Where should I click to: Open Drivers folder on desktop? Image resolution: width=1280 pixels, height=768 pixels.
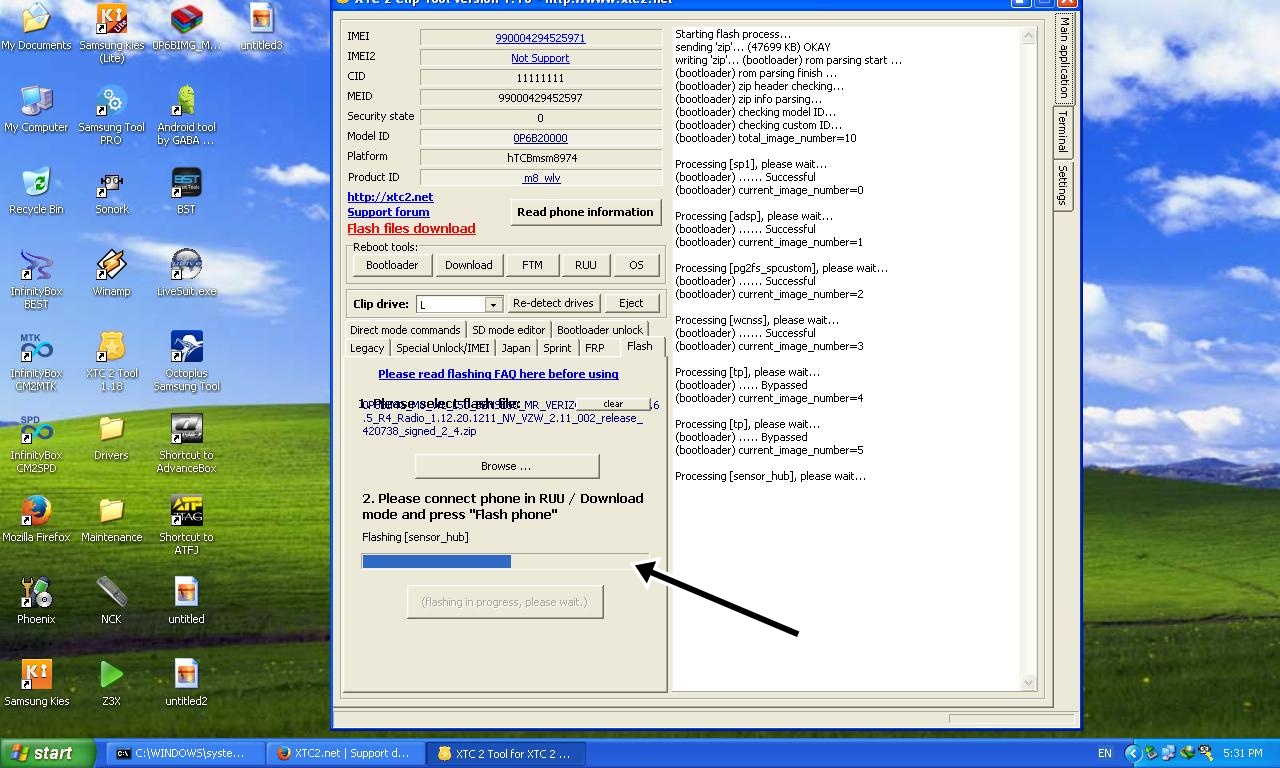tap(111, 436)
